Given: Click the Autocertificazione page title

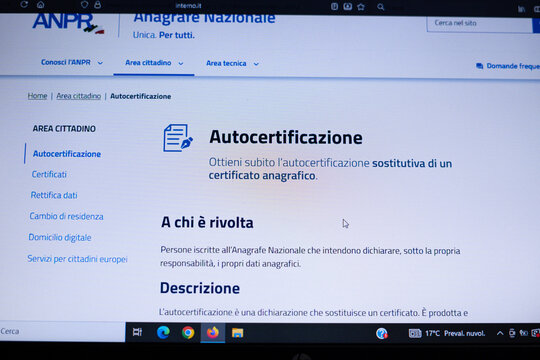Looking at the screenshot, I should point(286,137).
